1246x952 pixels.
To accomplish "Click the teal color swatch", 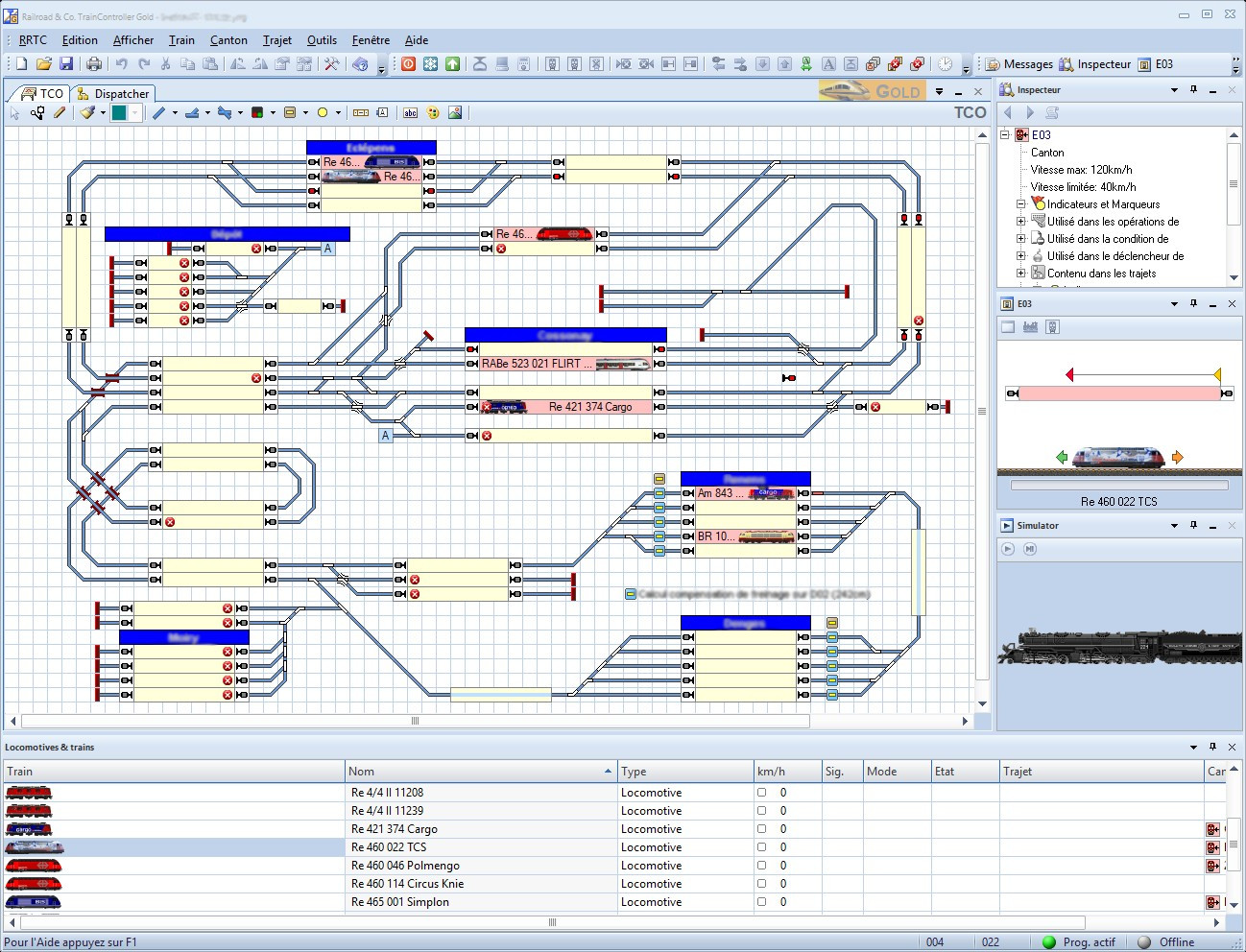I will point(119,113).
